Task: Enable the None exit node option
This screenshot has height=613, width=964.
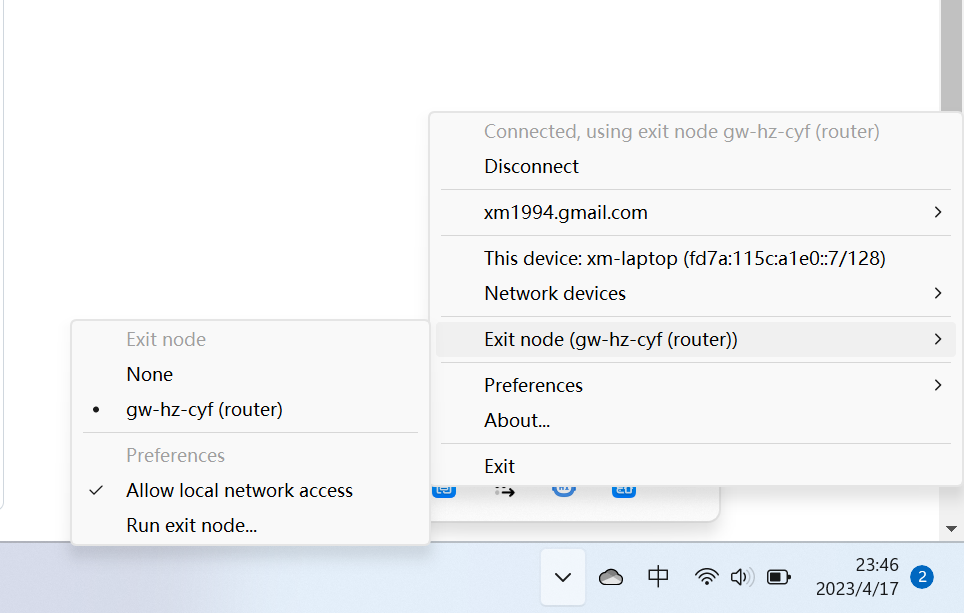Action: pyautogui.click(x=149, y=374)
